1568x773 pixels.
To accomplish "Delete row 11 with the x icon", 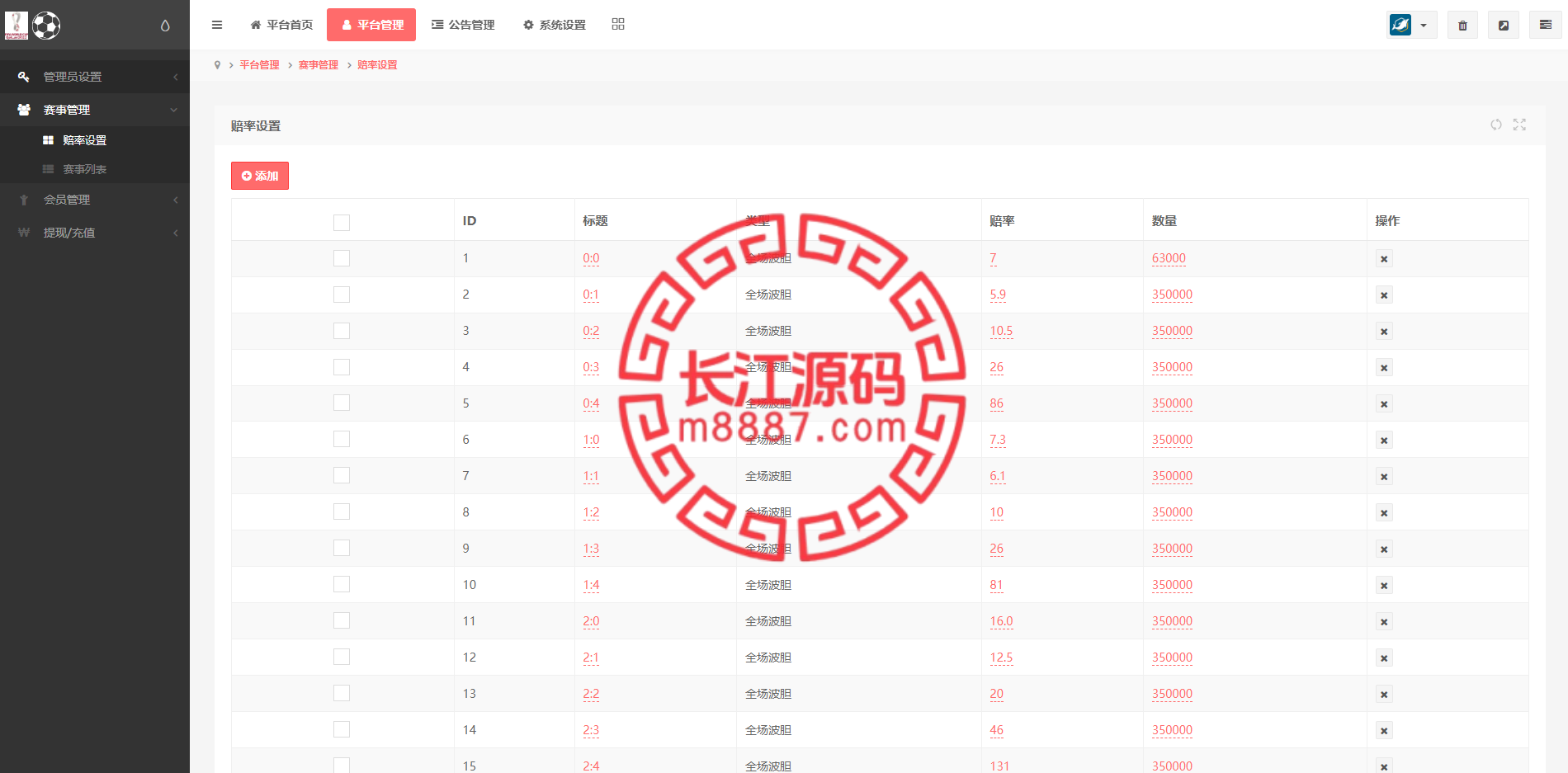I will 1384,622.
